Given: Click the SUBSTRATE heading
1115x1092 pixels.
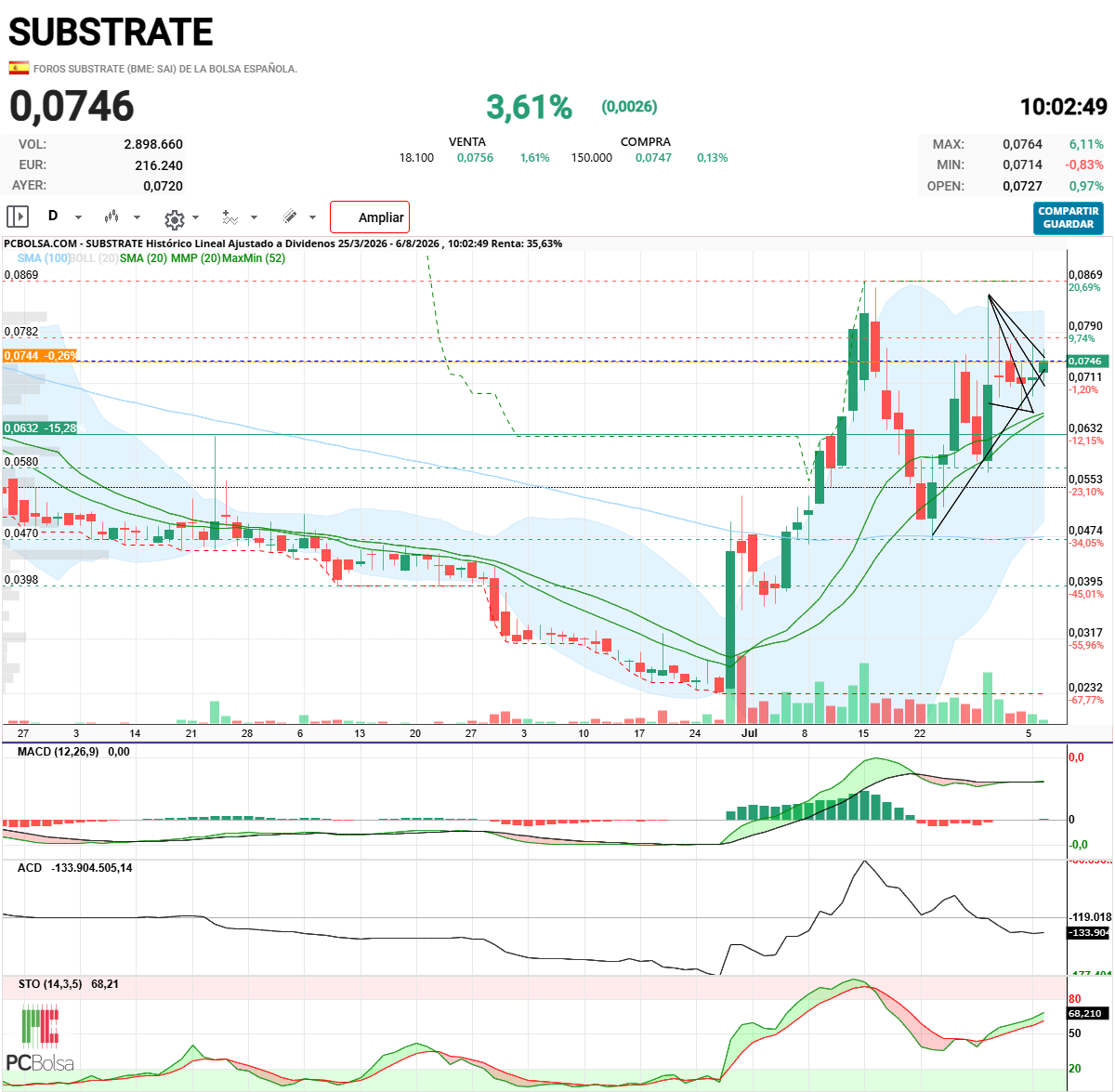Looking at the screenshot, I should pos(111,33).
